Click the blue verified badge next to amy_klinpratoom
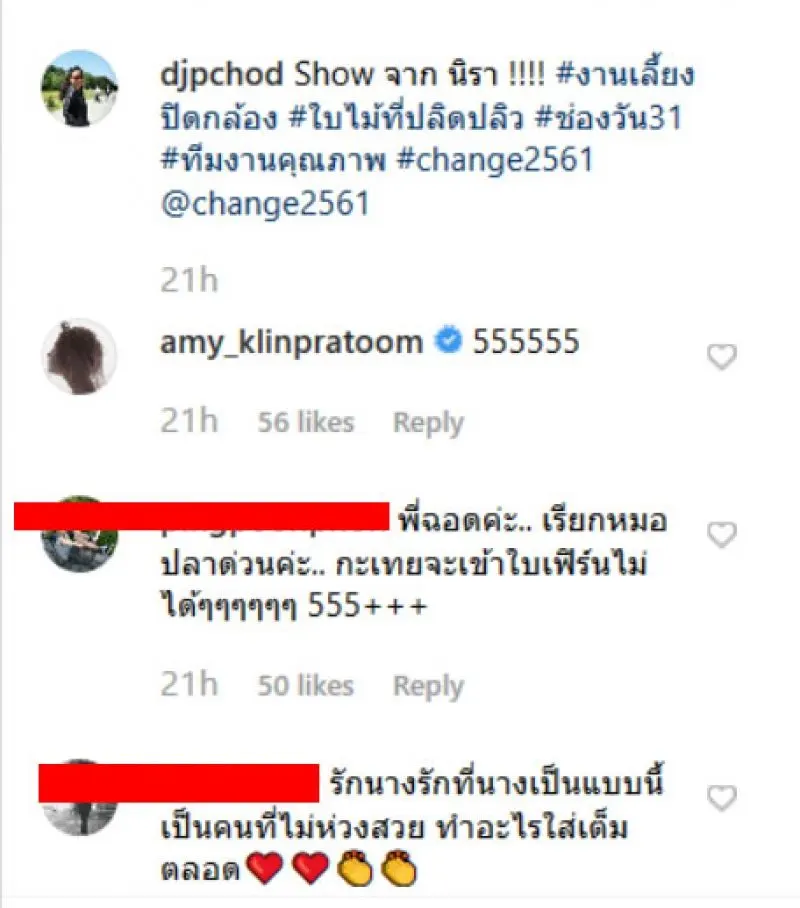This screenshot has width=800, height=908. tap(448, 340)
